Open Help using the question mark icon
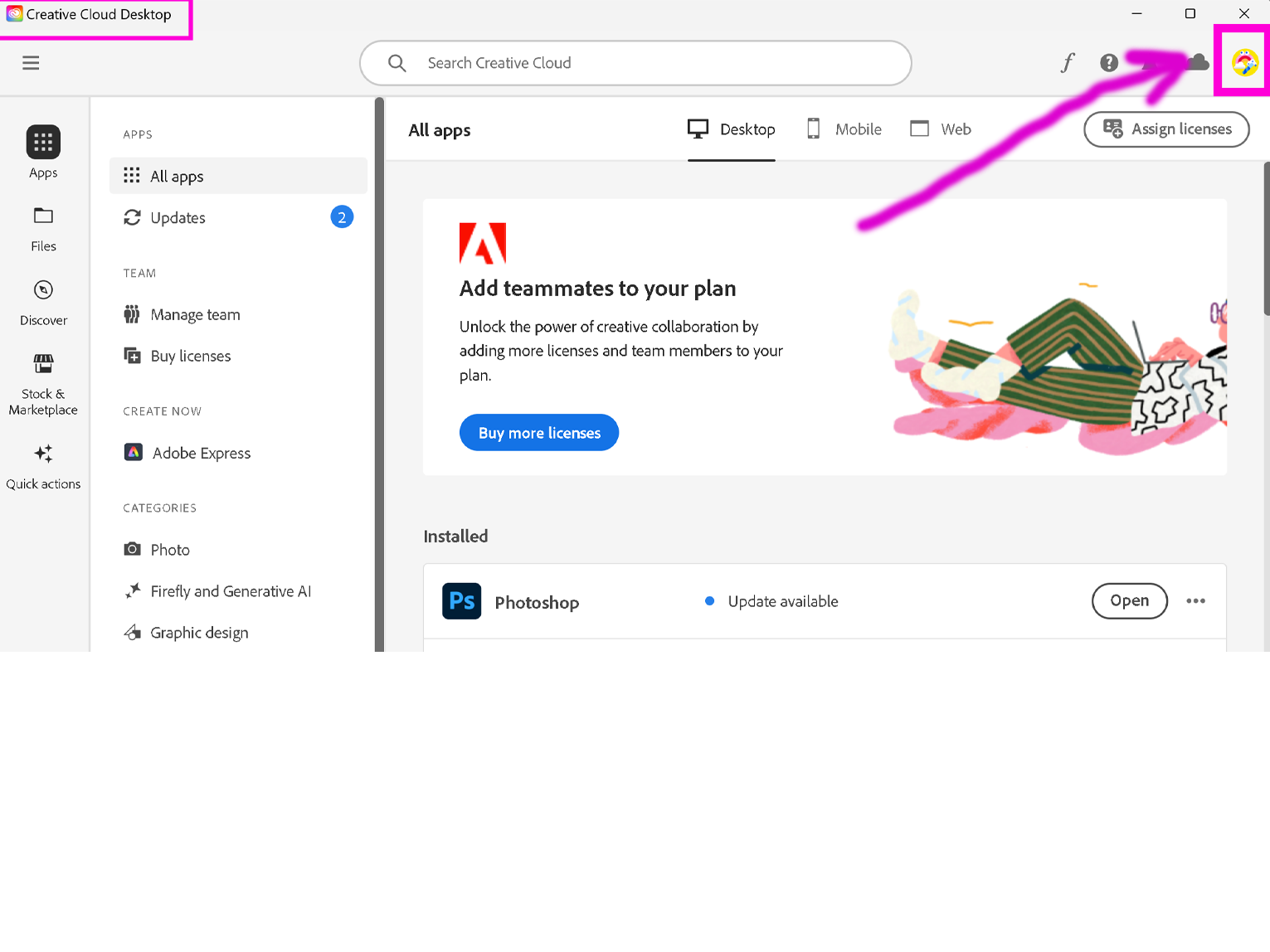 pos(1109,62)
